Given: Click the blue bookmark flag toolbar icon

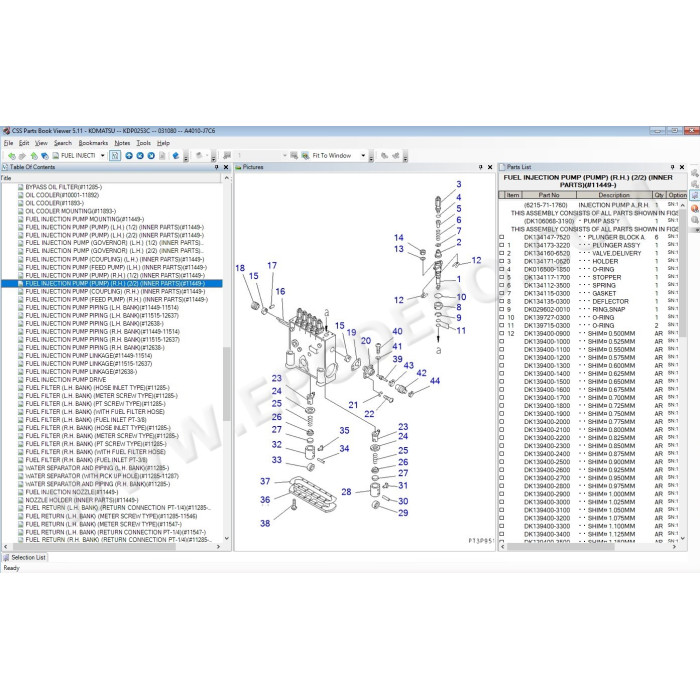Looking at the screenshot, I should (x=176, y=156).
